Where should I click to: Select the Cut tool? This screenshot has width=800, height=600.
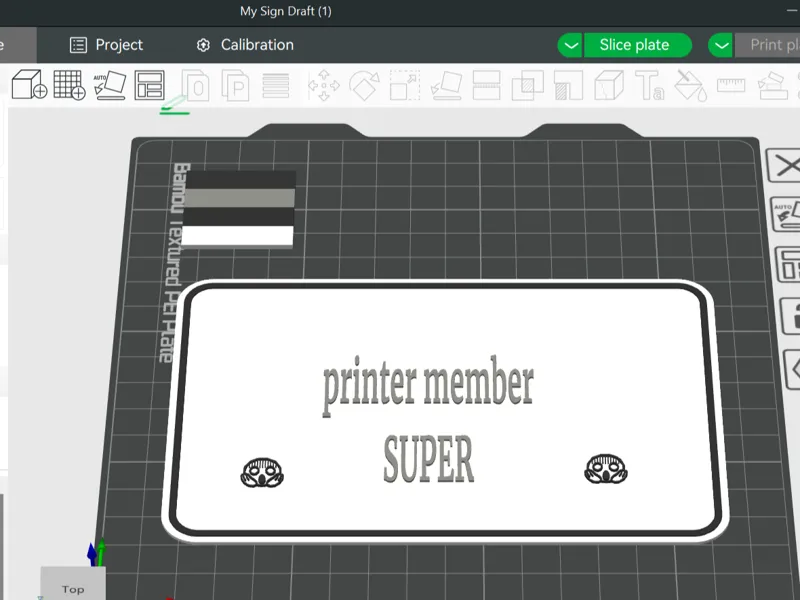(x=486, y=85)
